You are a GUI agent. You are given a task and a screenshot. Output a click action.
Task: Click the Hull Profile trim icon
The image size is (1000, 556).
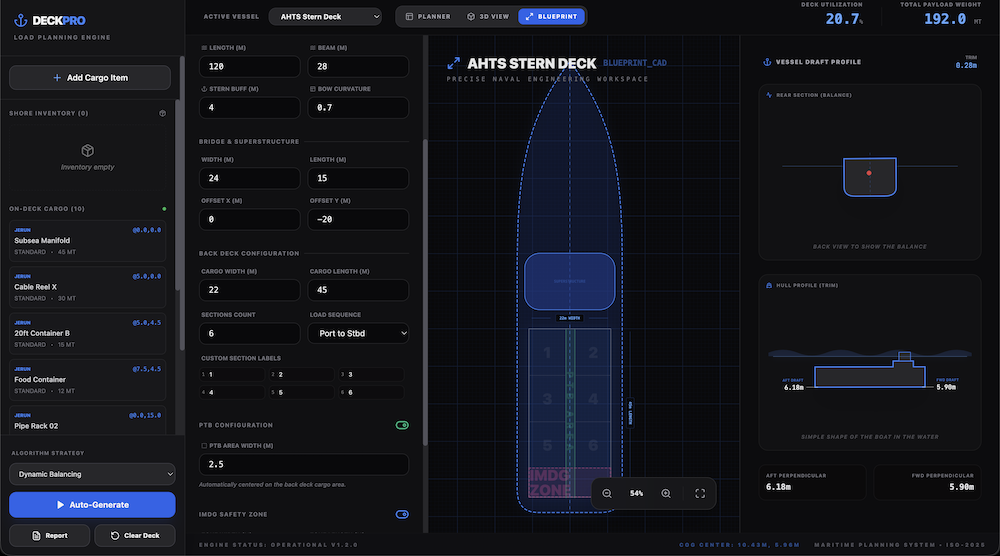click(x=769, y=286)
